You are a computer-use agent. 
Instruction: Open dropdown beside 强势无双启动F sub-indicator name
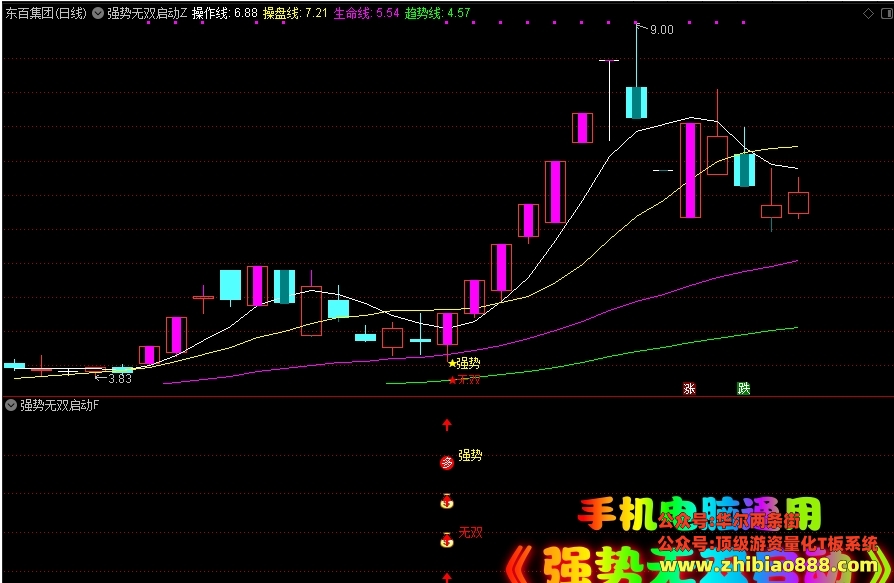[11, 405]
